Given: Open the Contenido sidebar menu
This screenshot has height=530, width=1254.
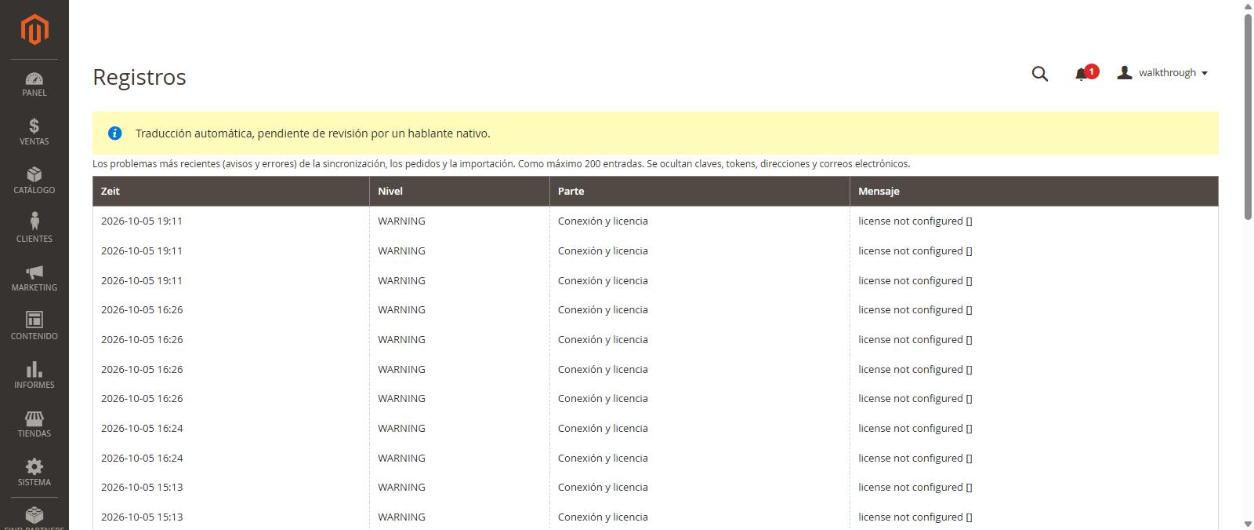Looking at the screenshot, I should pos(34,327).
